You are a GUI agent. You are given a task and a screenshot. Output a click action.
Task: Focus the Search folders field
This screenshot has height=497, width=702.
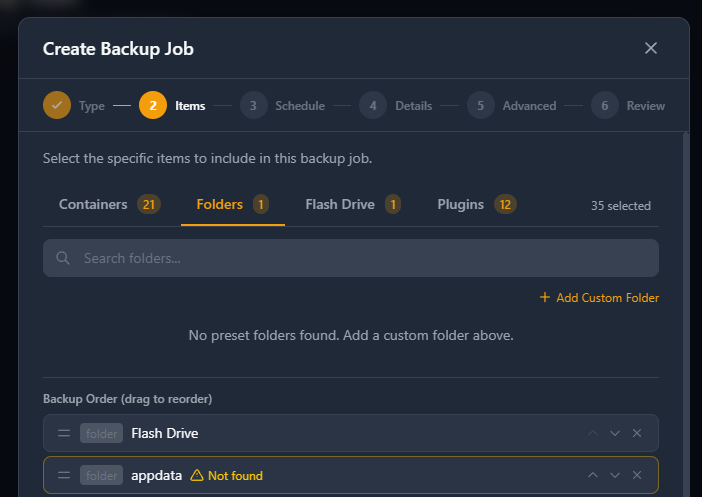351,258
